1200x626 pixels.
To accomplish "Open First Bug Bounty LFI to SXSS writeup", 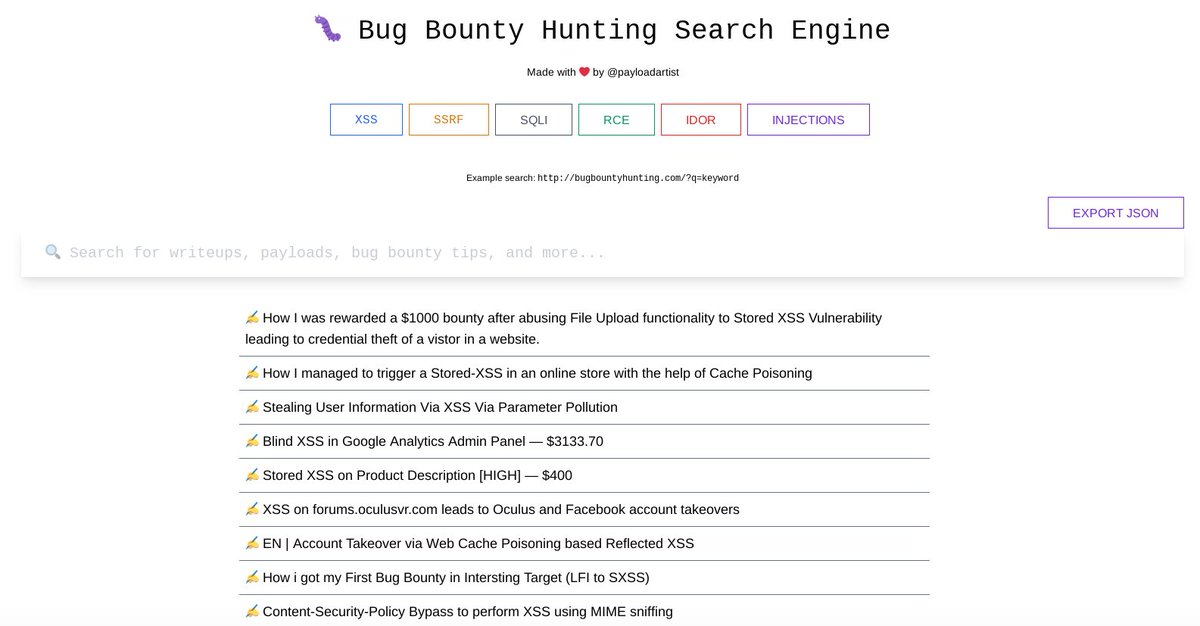I will [x=456, y=577].
